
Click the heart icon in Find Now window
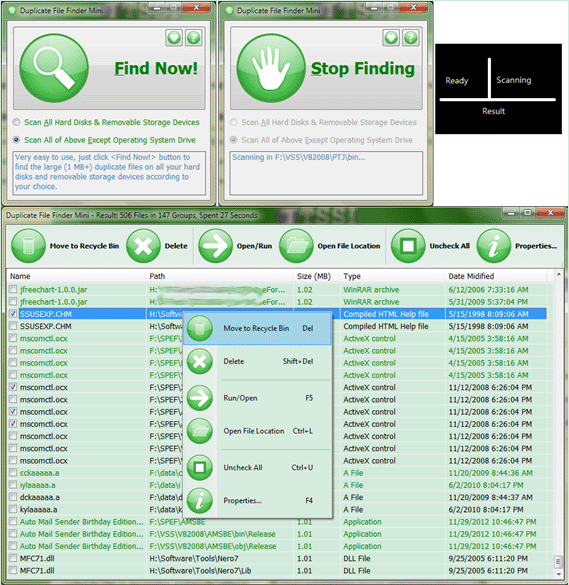pos(174,38)
